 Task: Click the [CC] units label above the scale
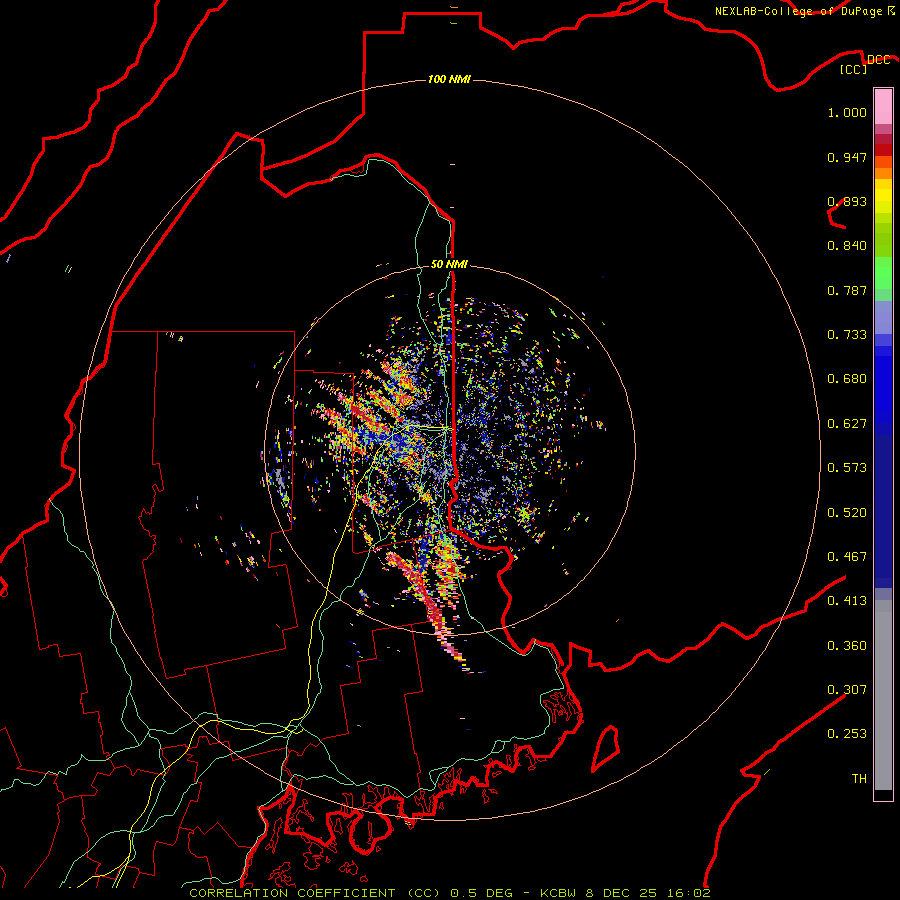(854, 69)
